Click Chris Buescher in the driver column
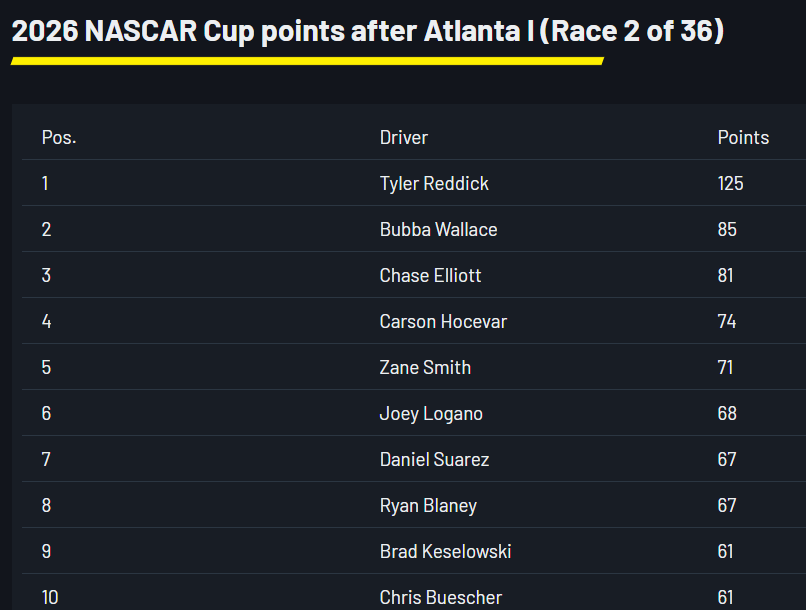Image resolution: width=806 pixels, height=610 pixels. click(x=441, y=598)
